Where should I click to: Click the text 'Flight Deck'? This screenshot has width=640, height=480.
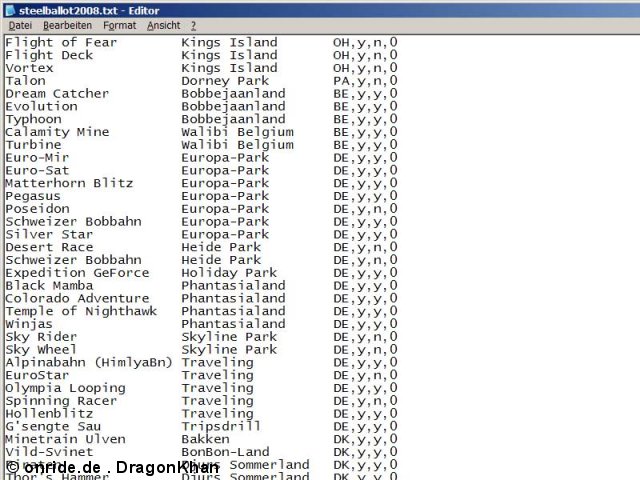[x=49, y=55]
